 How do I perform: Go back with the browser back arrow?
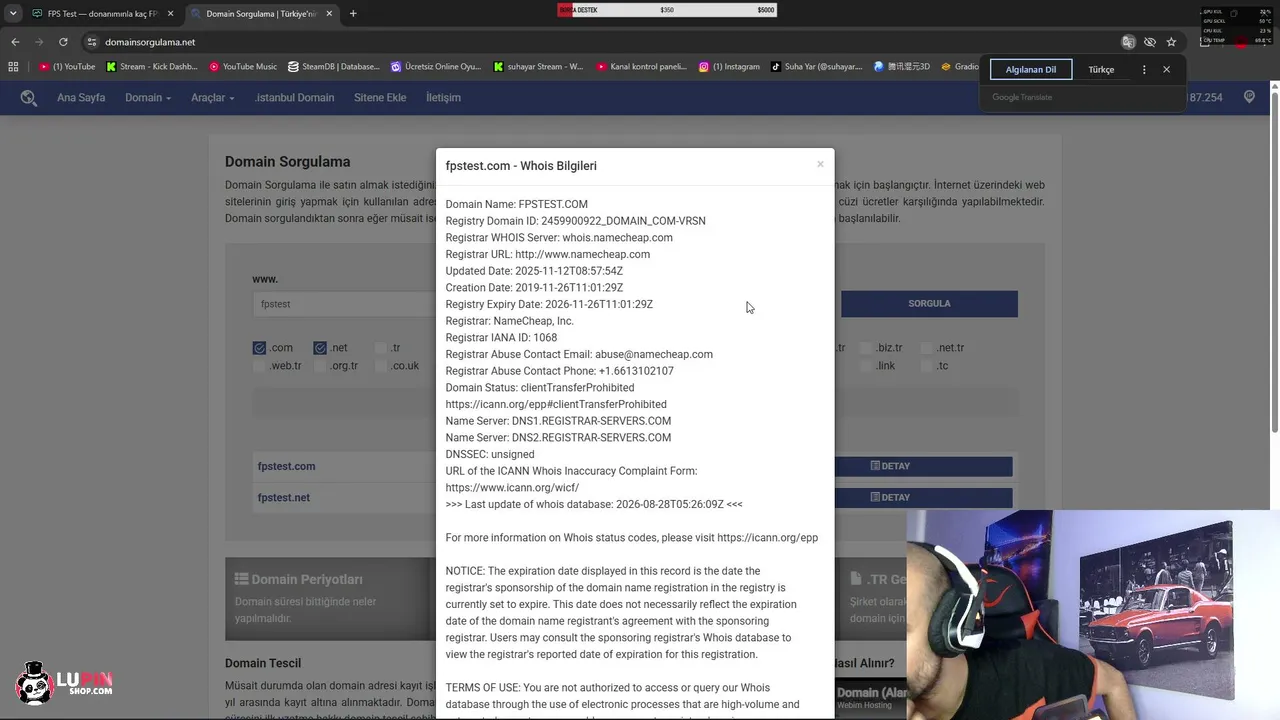15,42
